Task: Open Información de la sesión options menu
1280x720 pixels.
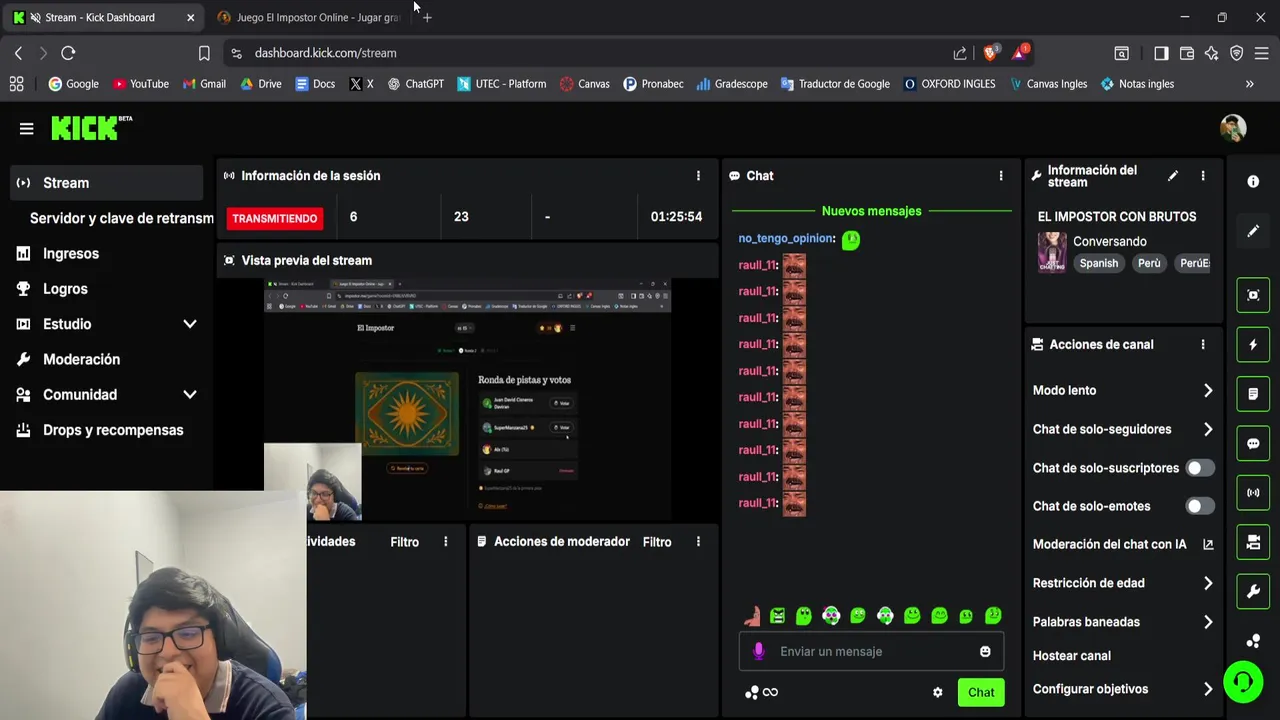Action: [698, 176]
